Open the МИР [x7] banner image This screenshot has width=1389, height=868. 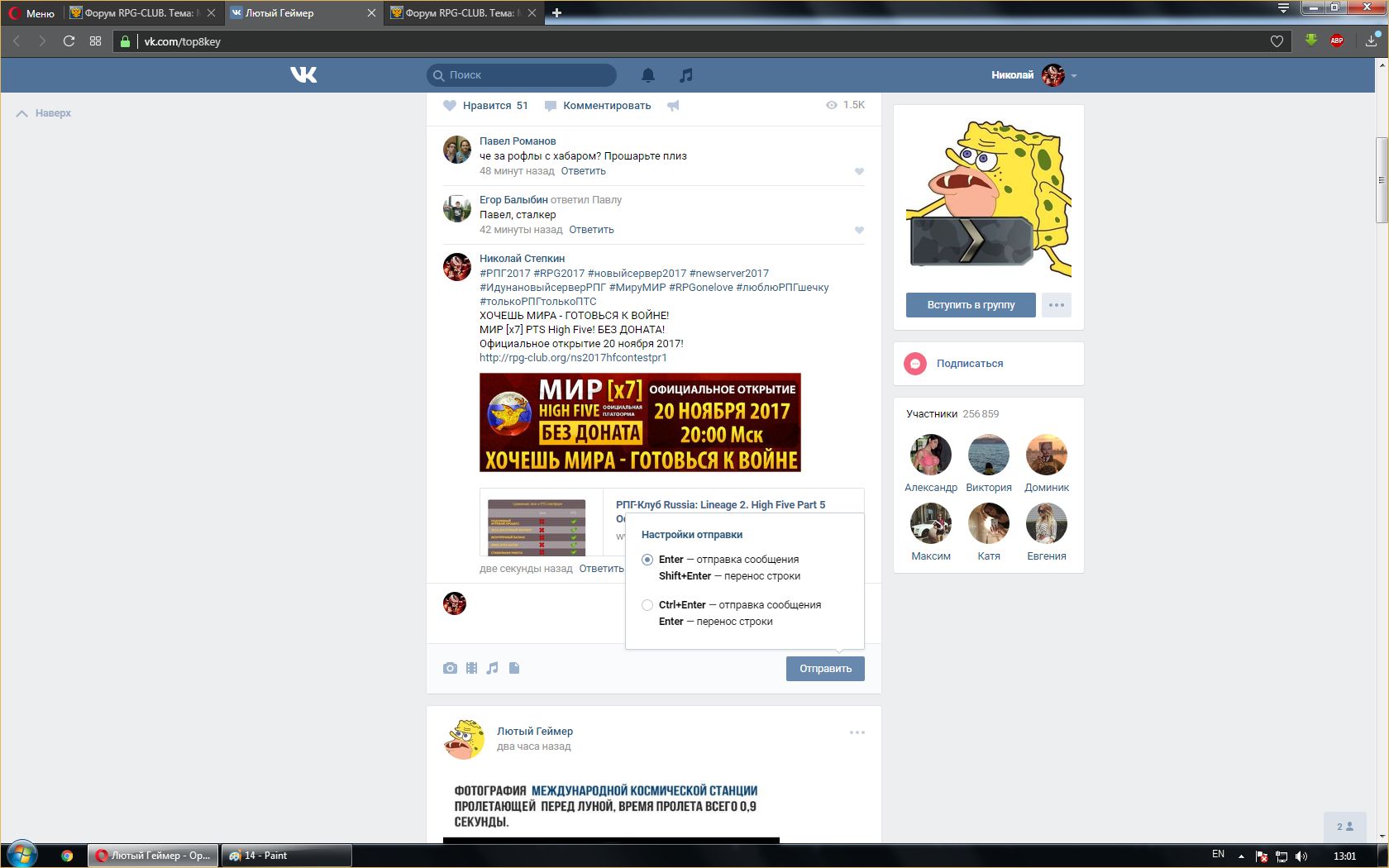(640, 422)
